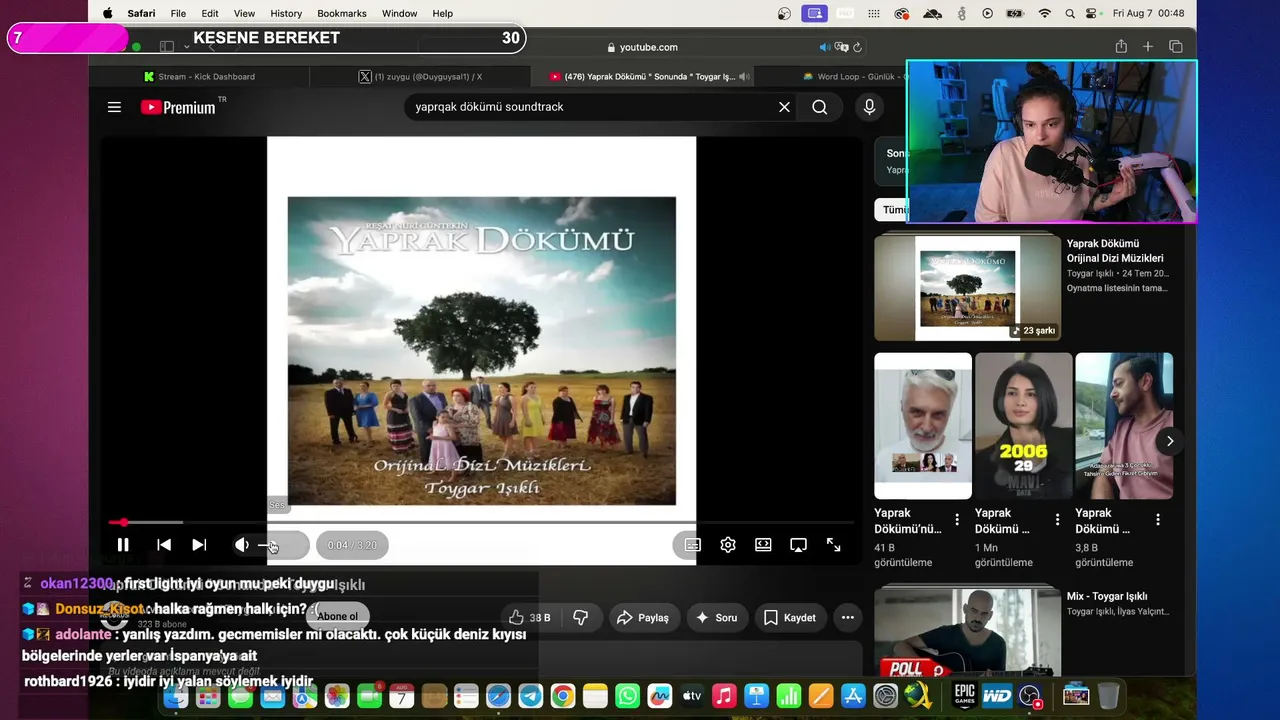
Task: Open macOS Control Center
Action: 1093,13
